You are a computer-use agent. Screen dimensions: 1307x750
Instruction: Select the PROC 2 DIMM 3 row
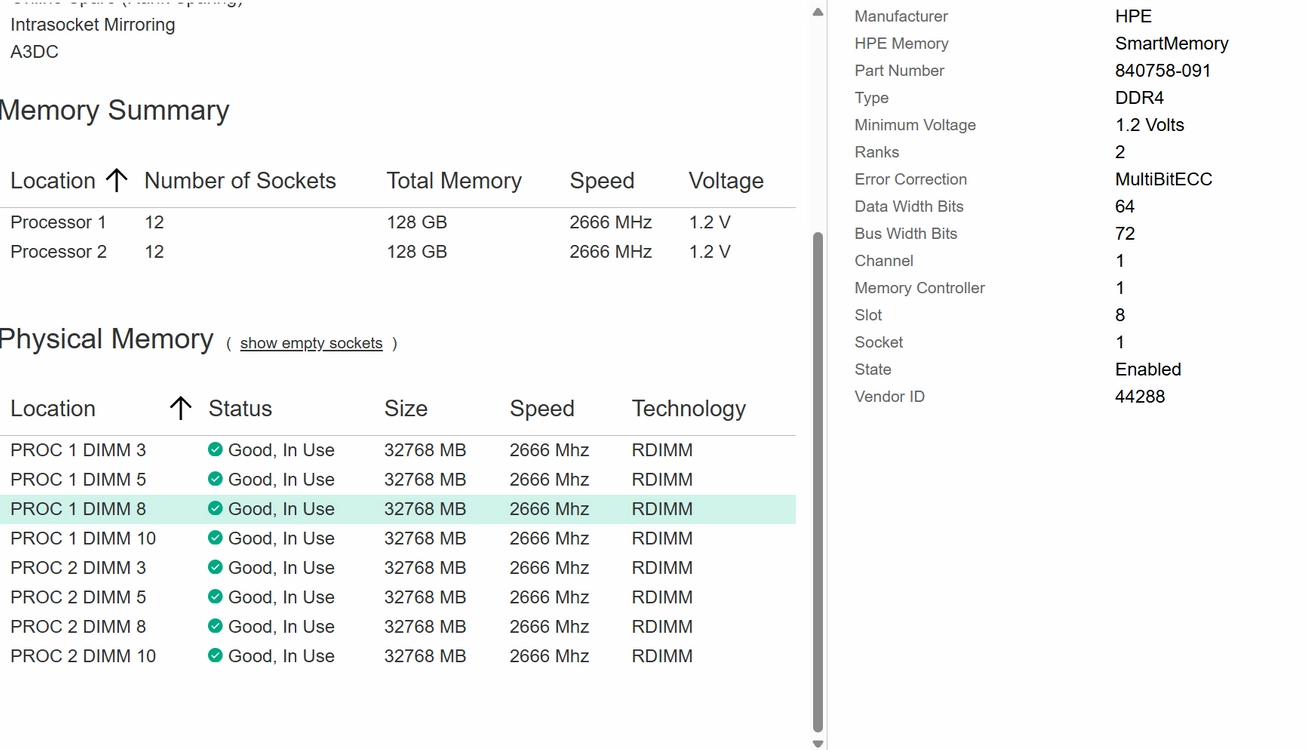(x=398, y=567)
